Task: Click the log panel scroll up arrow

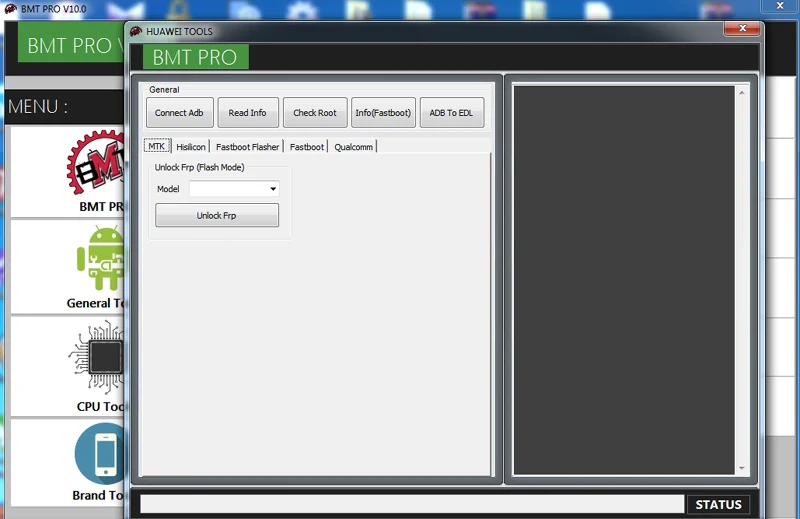Action: point(742,92)
